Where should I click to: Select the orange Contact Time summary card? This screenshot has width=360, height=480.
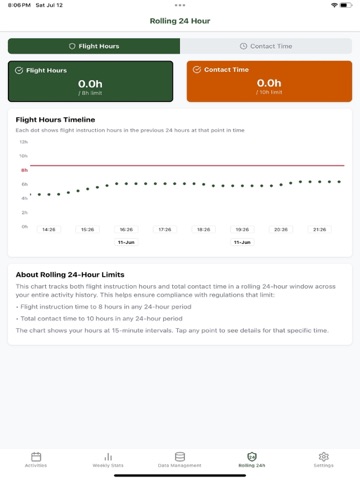(269, 81)
